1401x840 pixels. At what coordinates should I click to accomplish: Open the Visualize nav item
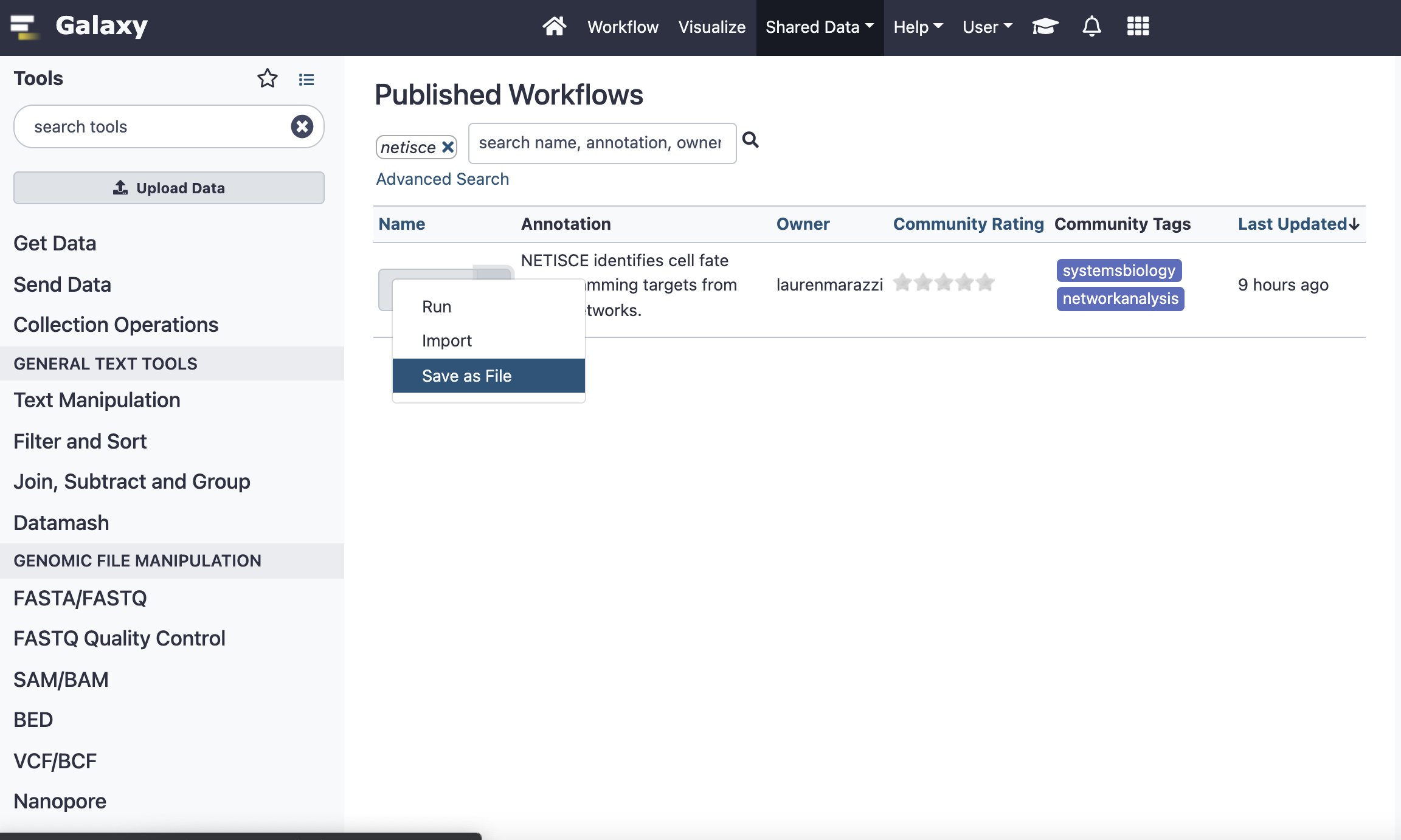pyautogui.click(x=711, y=27)
